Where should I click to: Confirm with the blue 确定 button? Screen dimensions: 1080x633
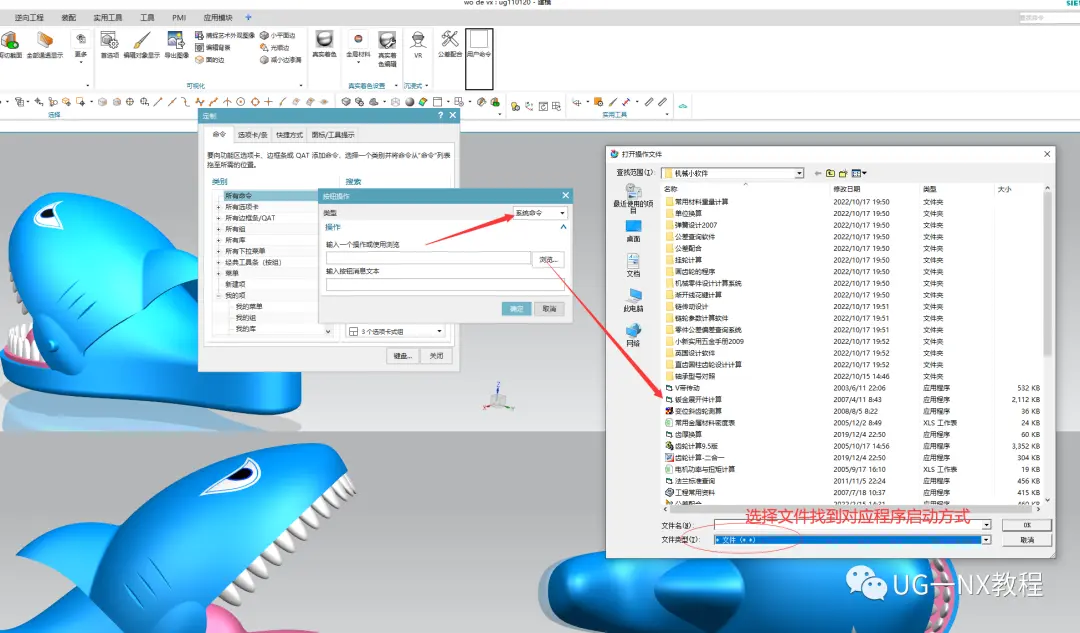click(x=517, y=309)
